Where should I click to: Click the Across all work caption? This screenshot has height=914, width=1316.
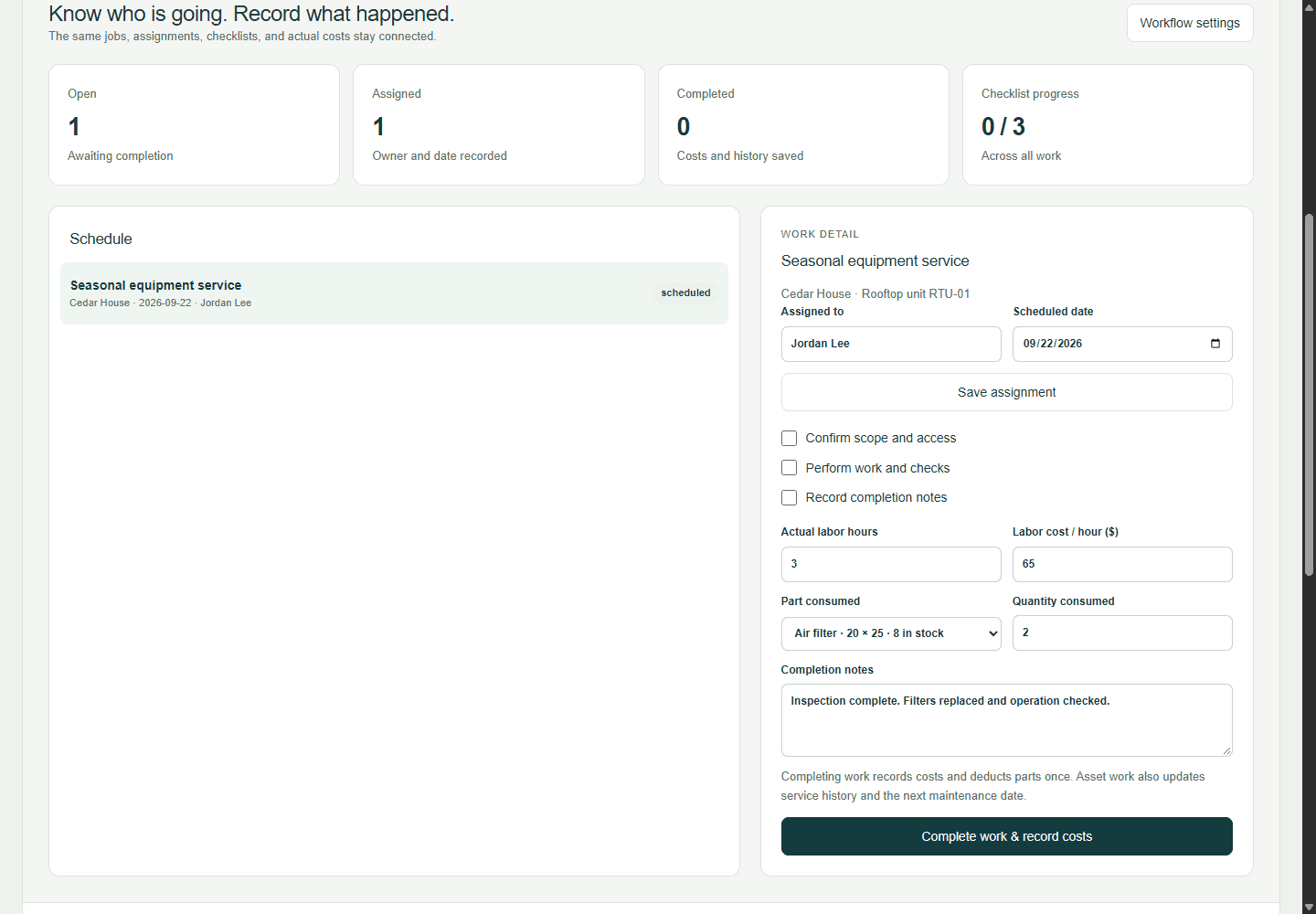pyautogui.click(x=1021, y=156)
